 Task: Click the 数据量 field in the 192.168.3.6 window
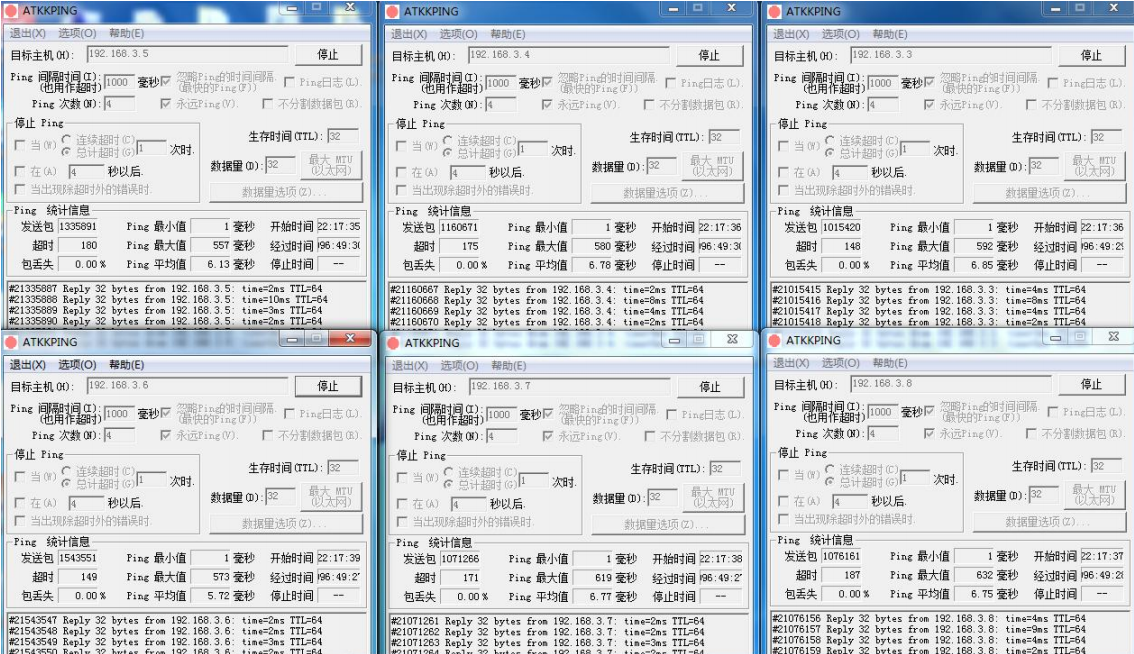pyautogui.click(x=280, y=497)
